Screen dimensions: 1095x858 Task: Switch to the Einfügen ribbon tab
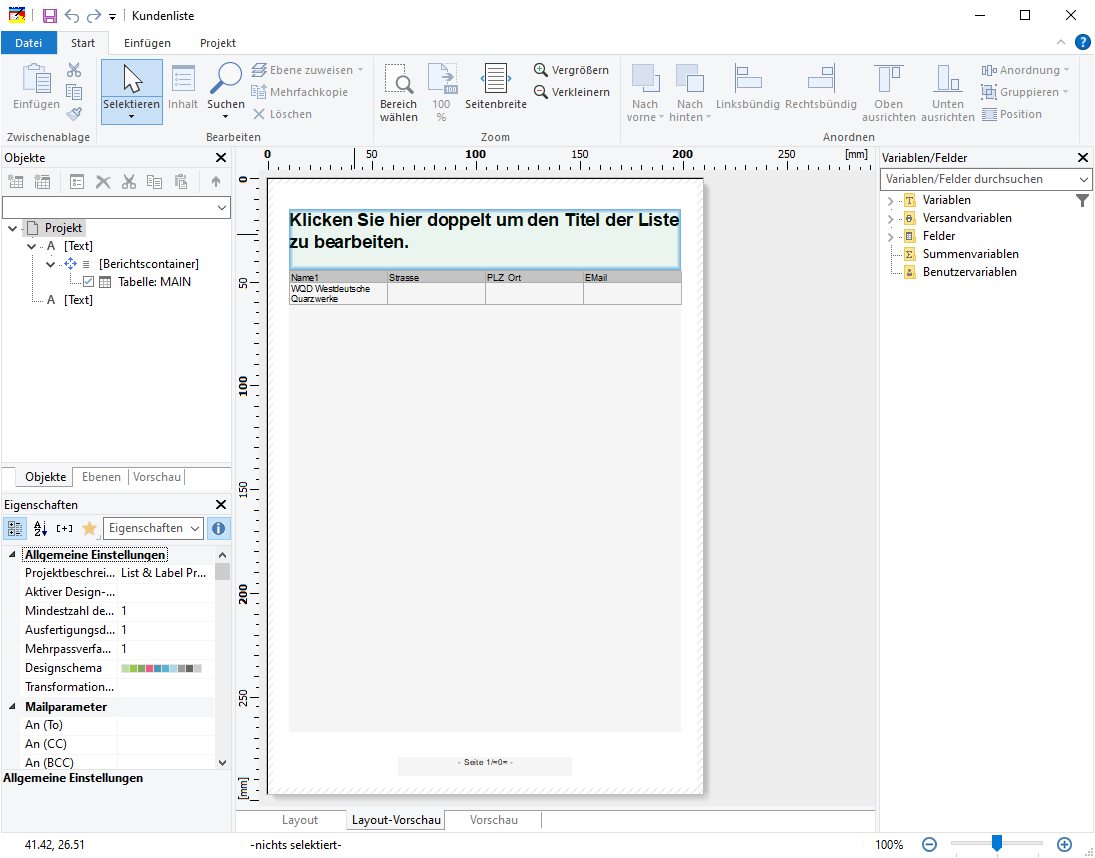click(x=147, y=43)
